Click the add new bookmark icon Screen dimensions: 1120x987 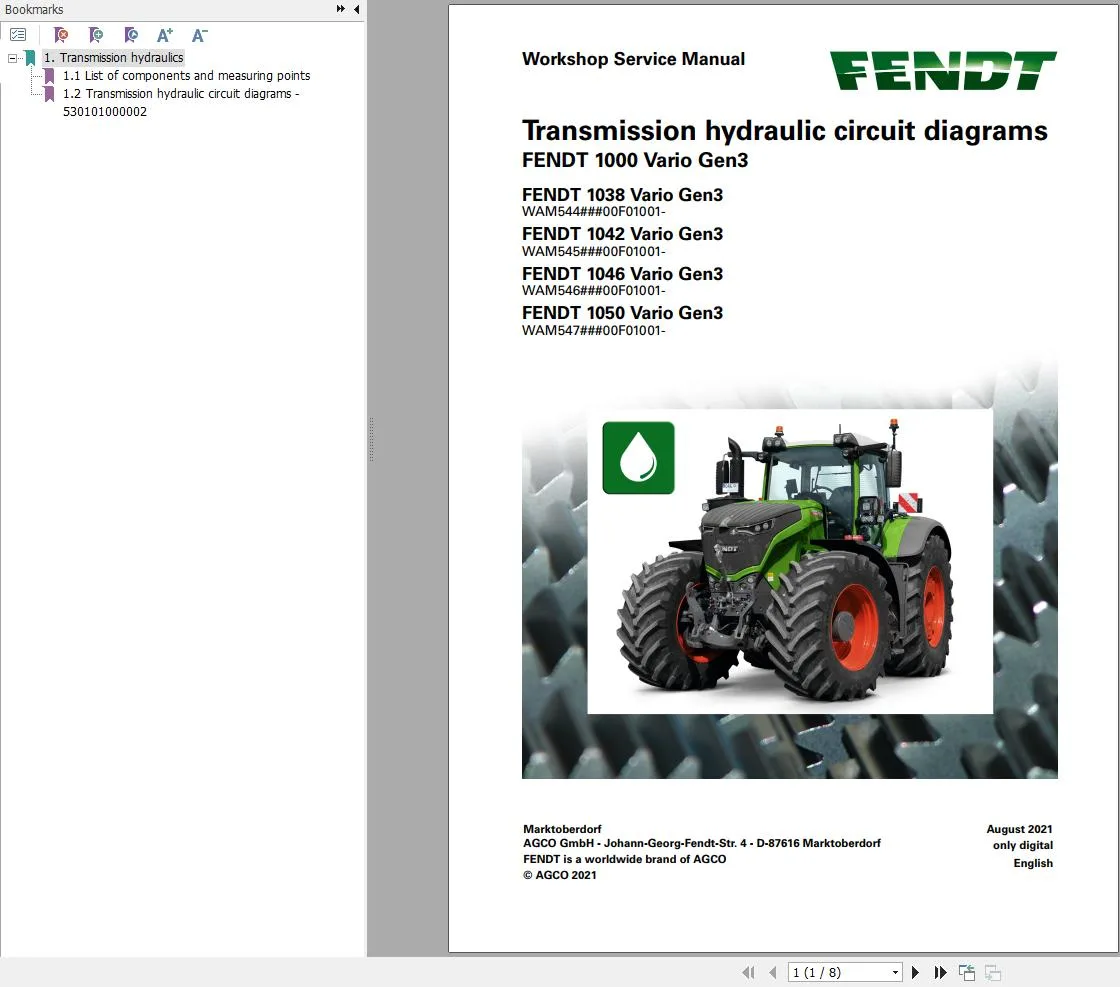click(x=96, y=34)
